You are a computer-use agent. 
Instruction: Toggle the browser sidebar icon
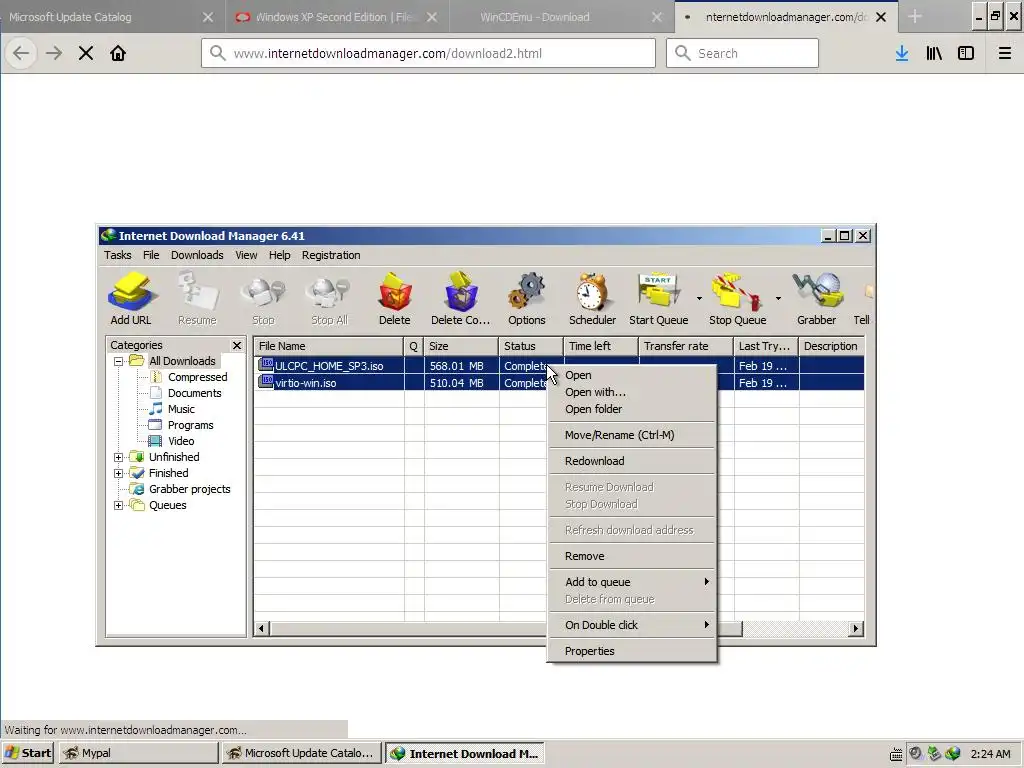(966, 53)
